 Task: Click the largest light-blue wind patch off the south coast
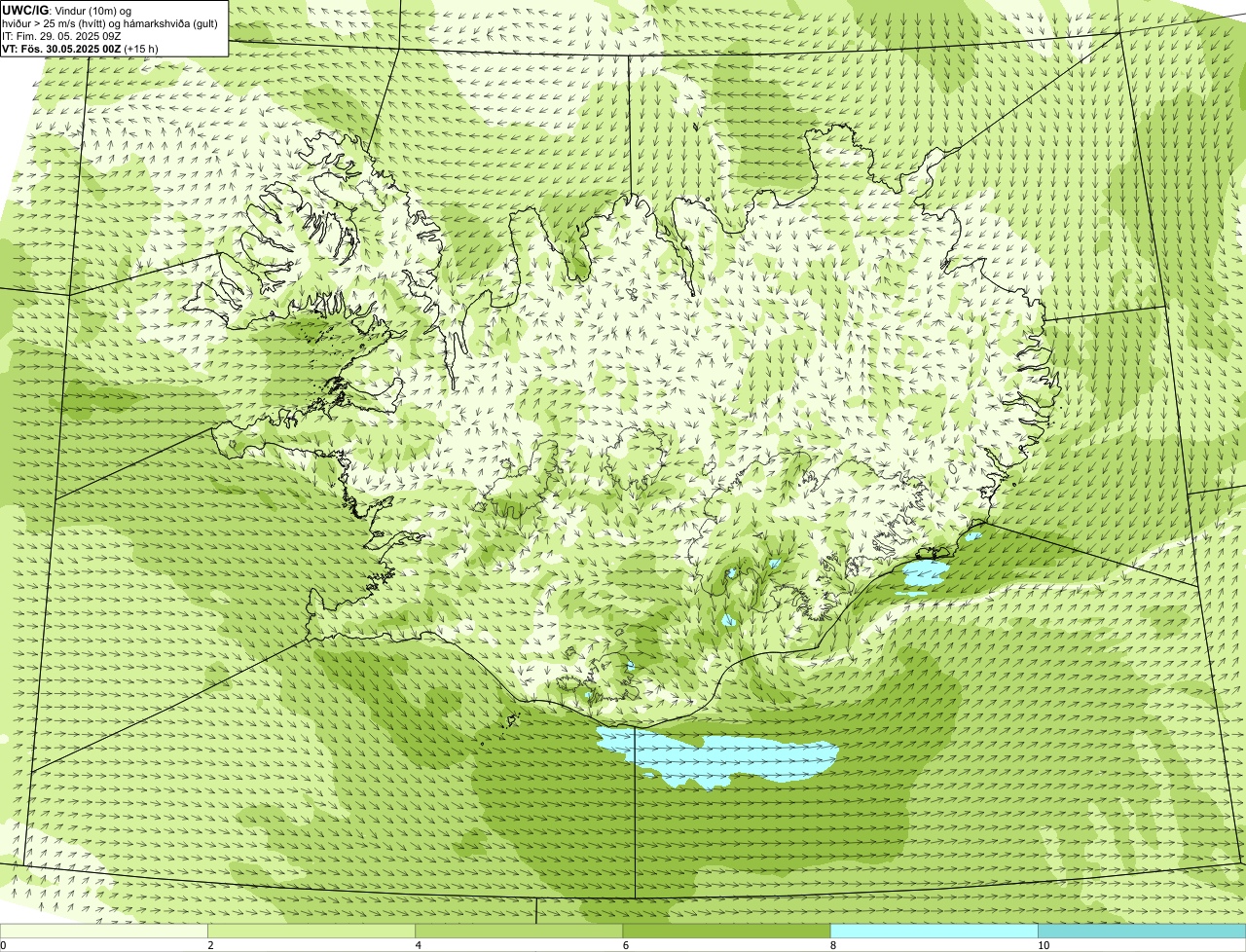(x=715, y=757)
